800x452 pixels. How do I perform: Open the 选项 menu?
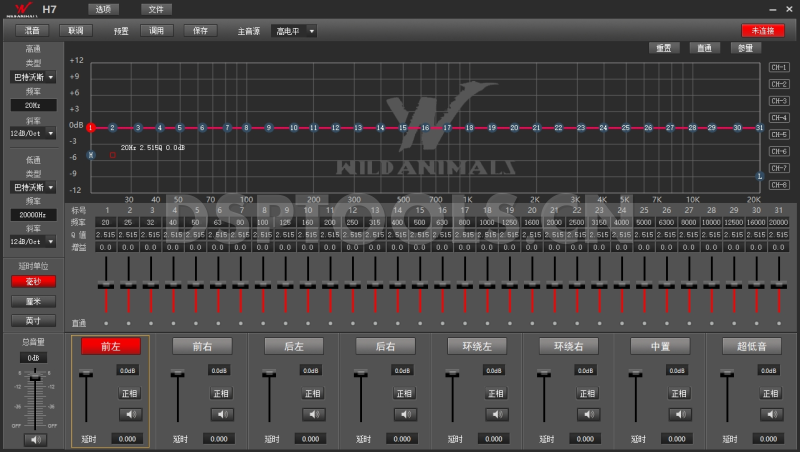pos(102,8)
